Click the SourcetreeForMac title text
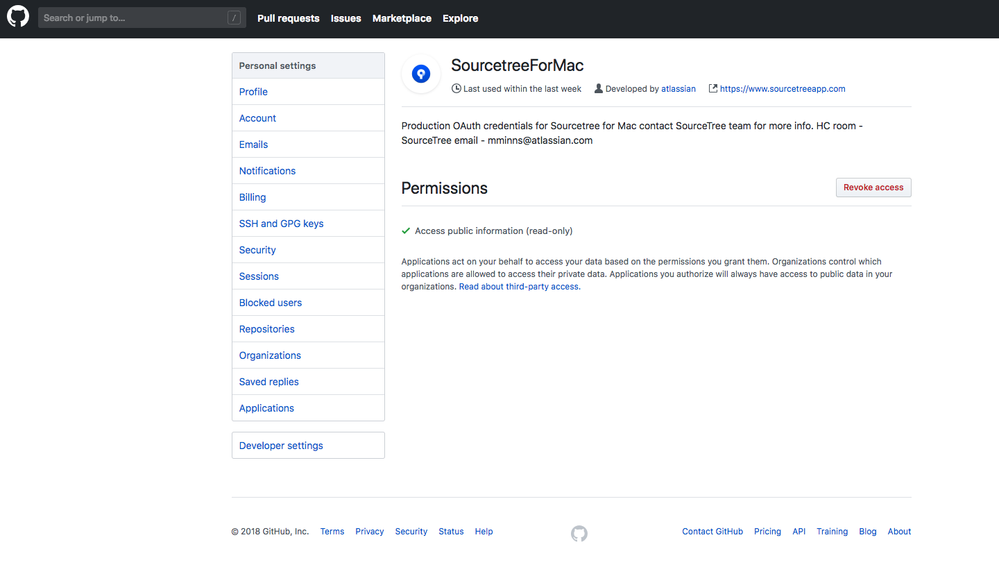This screenshot has width=999, height=570. point(517,65)
